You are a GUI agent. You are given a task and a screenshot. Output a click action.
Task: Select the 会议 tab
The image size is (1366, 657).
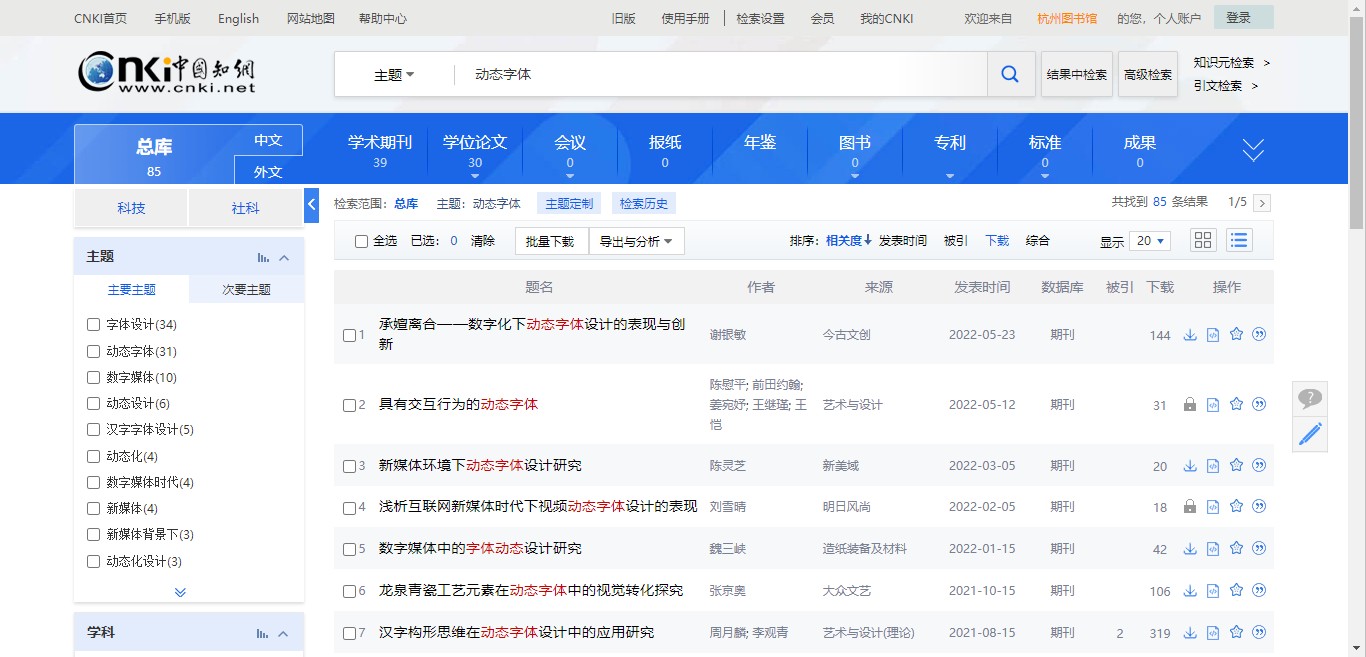click(570, 150)
